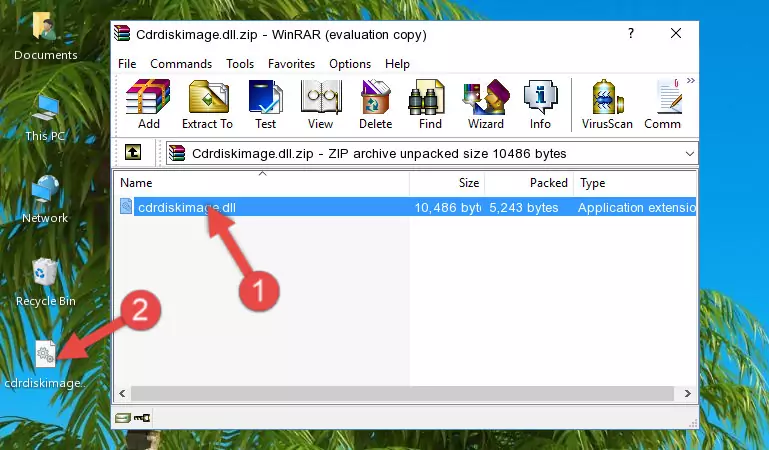
Task: Click the archive address bar text
Action: tap(379, 154)
